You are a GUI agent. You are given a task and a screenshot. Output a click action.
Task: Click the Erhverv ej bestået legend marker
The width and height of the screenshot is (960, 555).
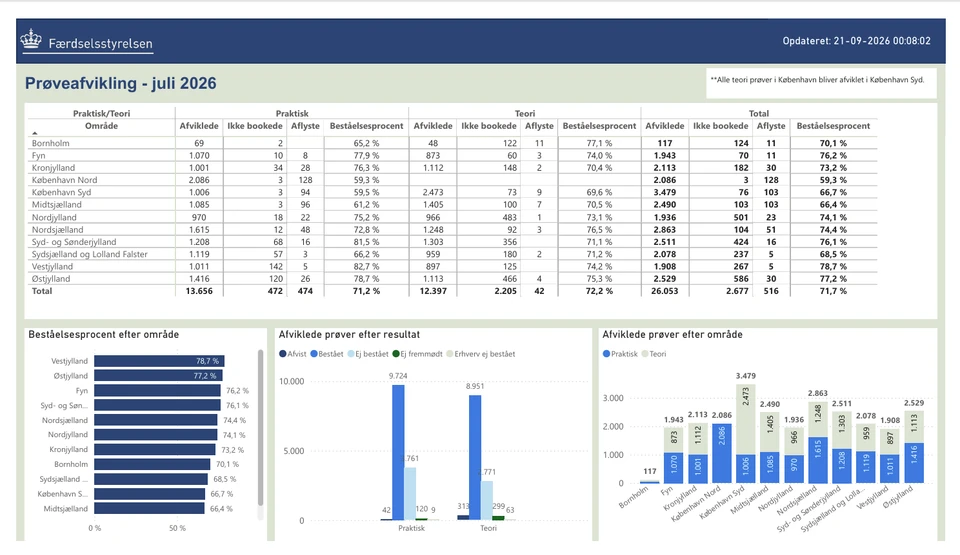point(450,354)
